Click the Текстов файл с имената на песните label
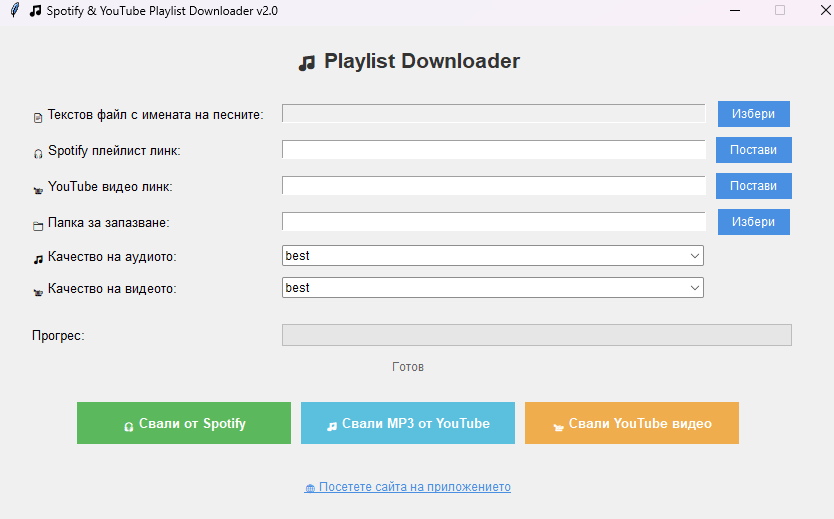 155,115
